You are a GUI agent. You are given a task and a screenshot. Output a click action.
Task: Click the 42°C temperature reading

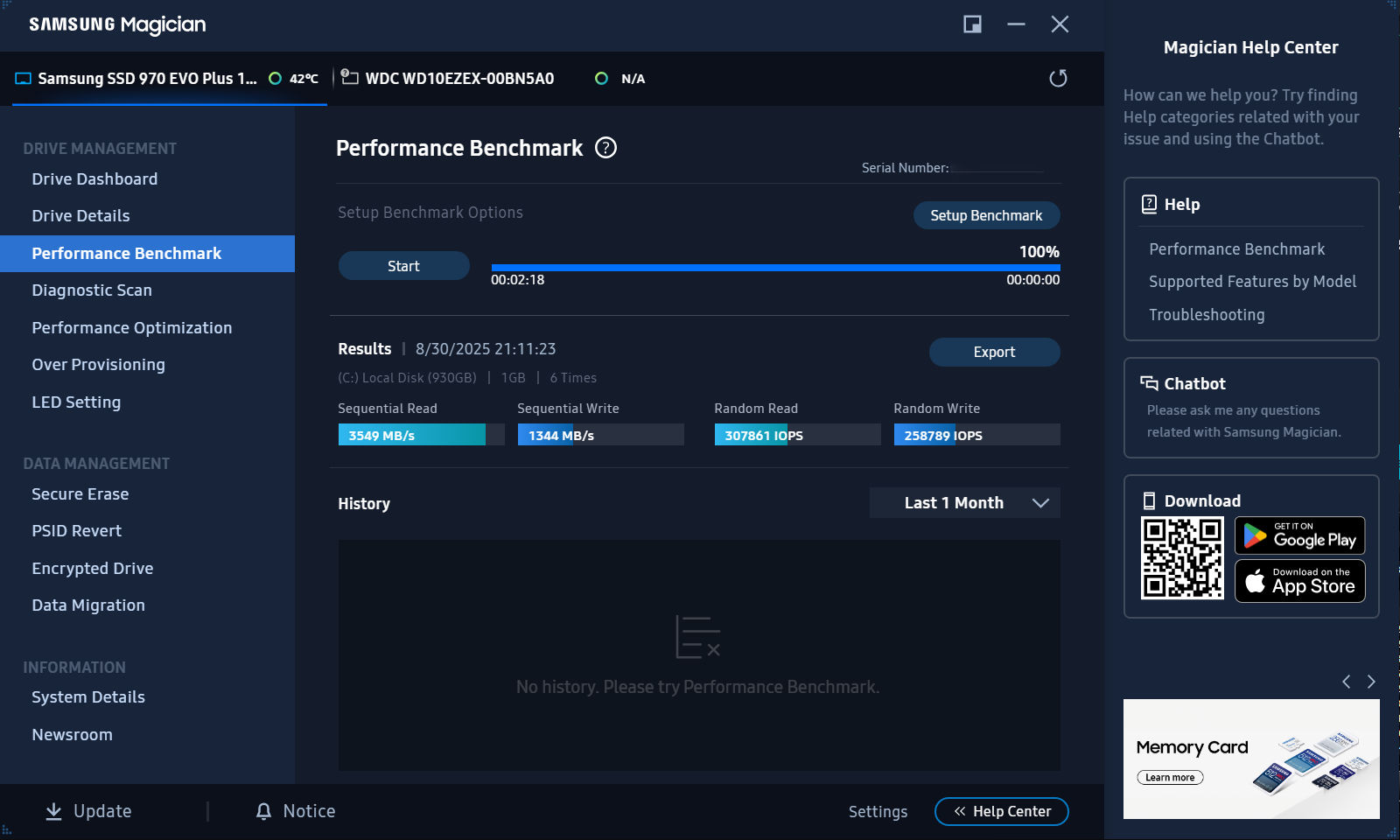(304, 79)
